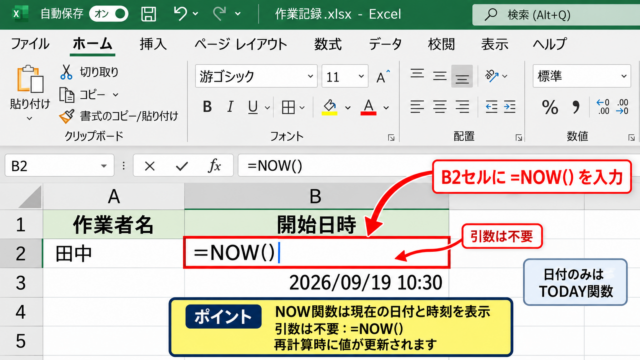Click the Save floppy disk icon
Image resolution: width=640 pixels, height=360 pixels.
(x=148, y=14)
